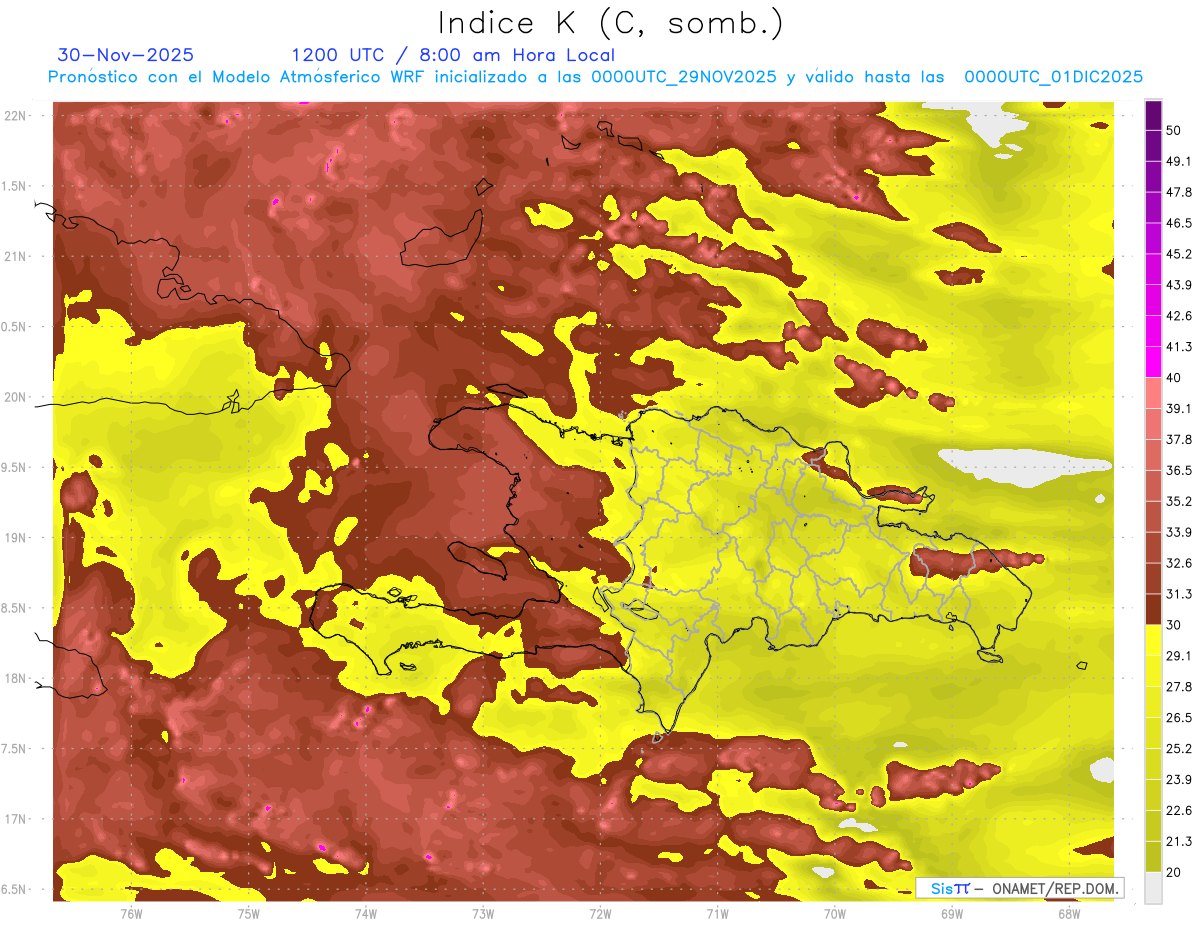Click the '69W' longitude label
1200x927 pixels.
pyautogui.click(x=952, y=914)
